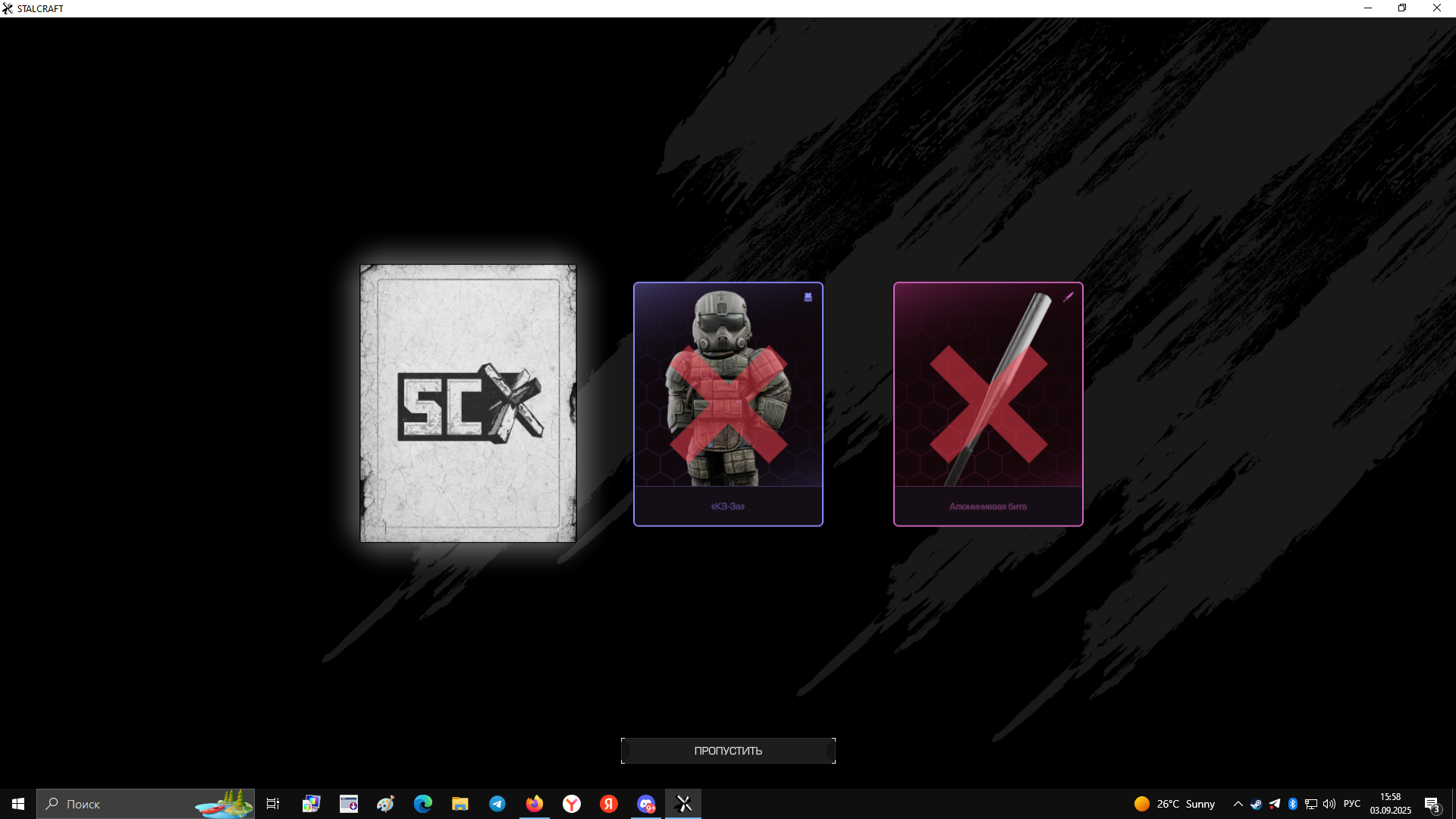Image resolution: width=1456 pixels, height=819 pixels.
Task: Switch to Discord in the taskbar
Action: click(646, 804)
